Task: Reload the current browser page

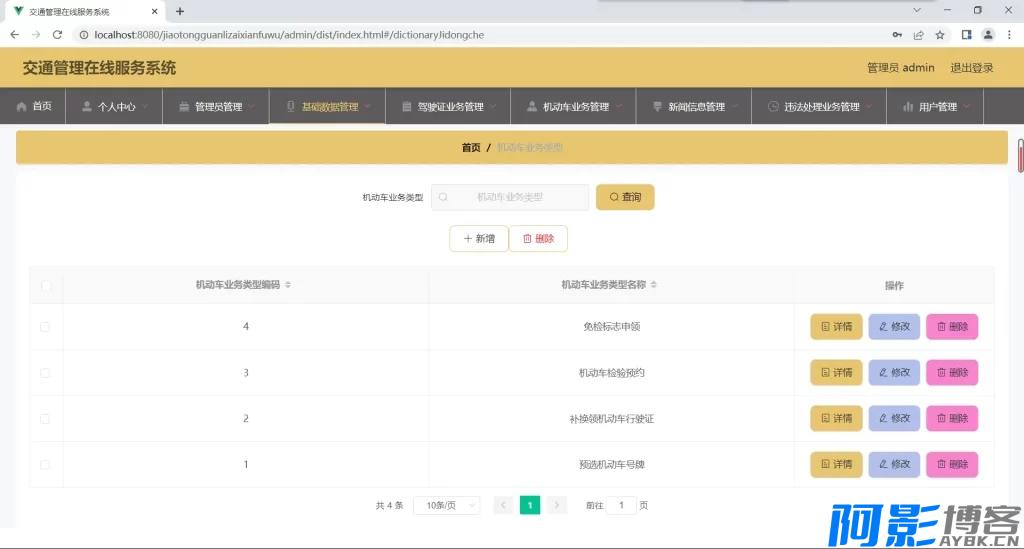Action: pos(57,35)
